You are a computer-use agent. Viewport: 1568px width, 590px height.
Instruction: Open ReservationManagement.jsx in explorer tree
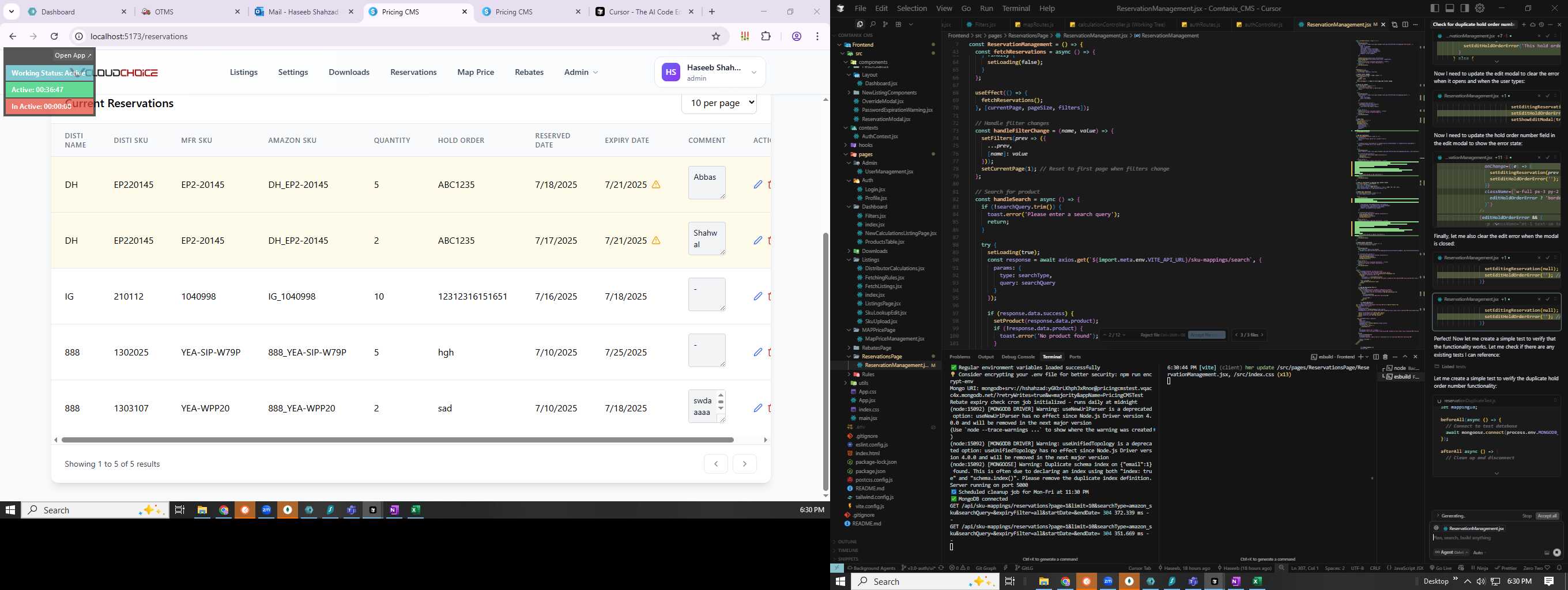click(x=896, y=365)
